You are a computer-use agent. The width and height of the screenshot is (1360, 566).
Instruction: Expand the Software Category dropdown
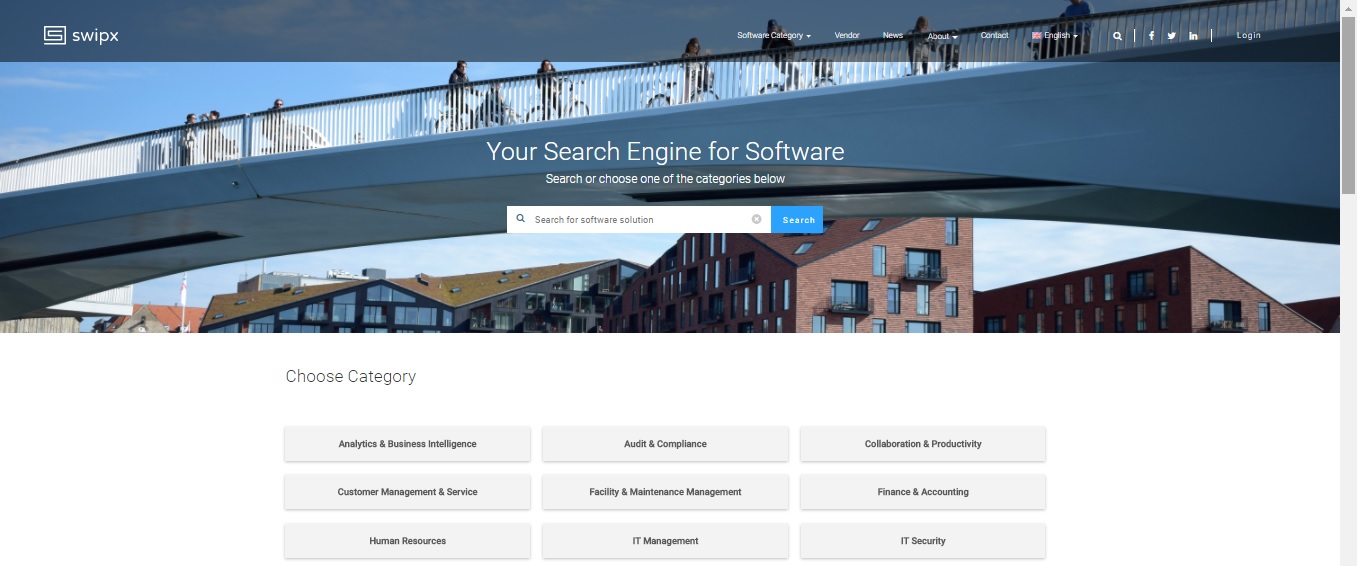tap(773, 36)
